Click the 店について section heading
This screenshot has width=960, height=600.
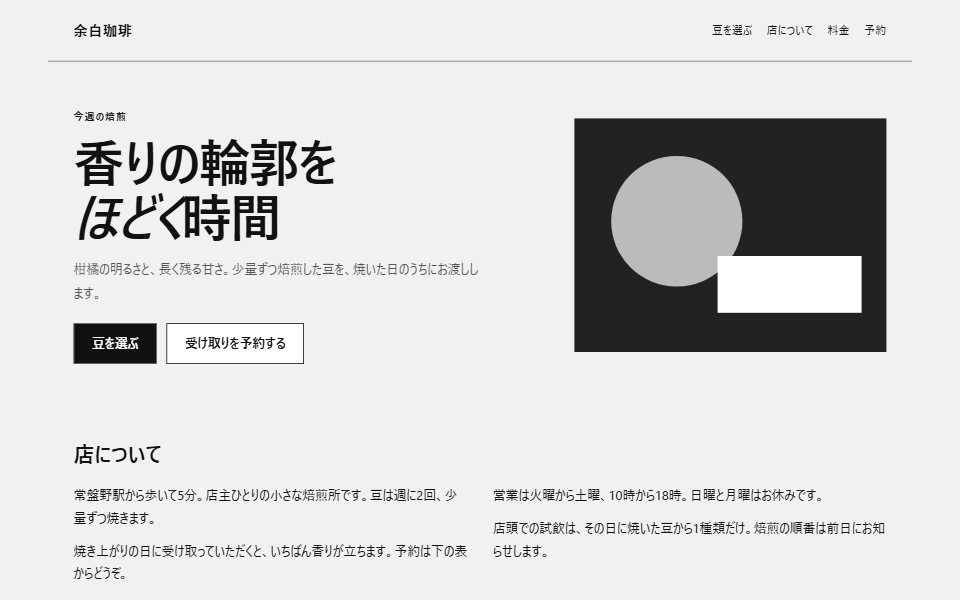(117, 455)
